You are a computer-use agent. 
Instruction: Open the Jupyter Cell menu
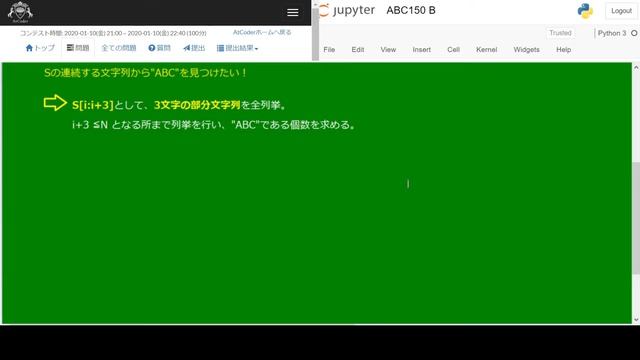453,49
